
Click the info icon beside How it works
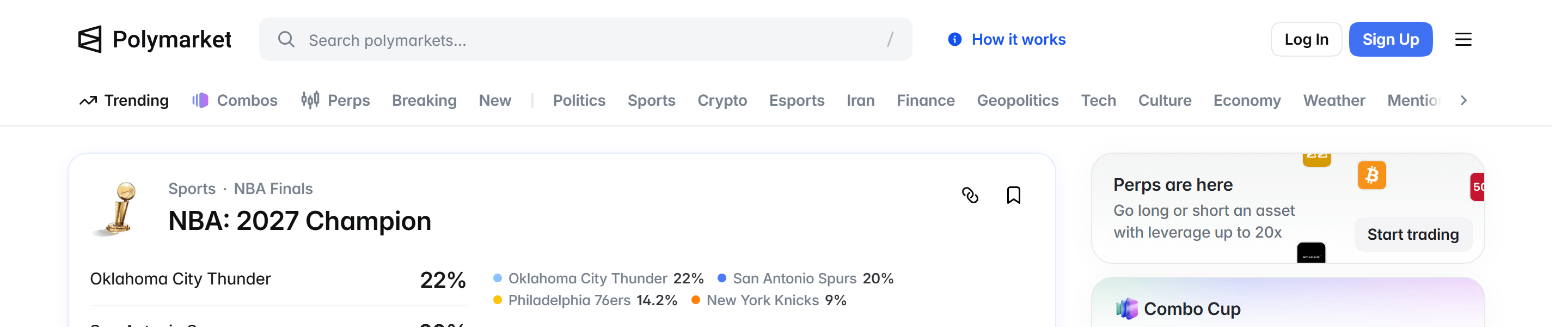click(x=954, y=40)
